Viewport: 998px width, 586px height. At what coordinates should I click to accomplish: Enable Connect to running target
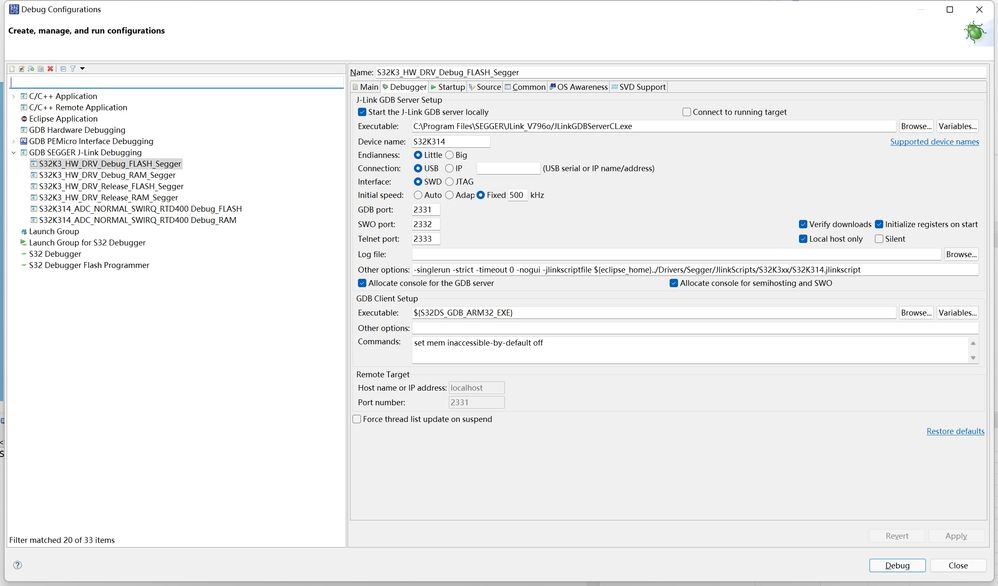pyautogui.click(x=687, y=112)
